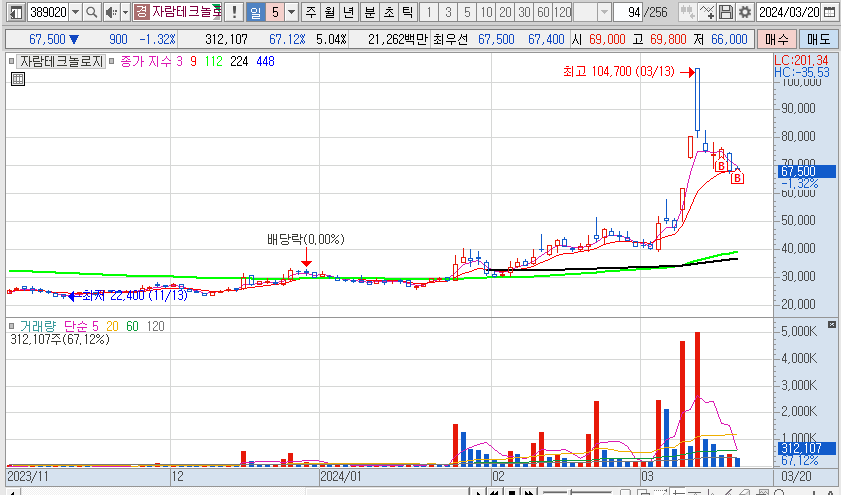Save chart with the floppy disk icon

pyautogui.click(x=726, y=12)
